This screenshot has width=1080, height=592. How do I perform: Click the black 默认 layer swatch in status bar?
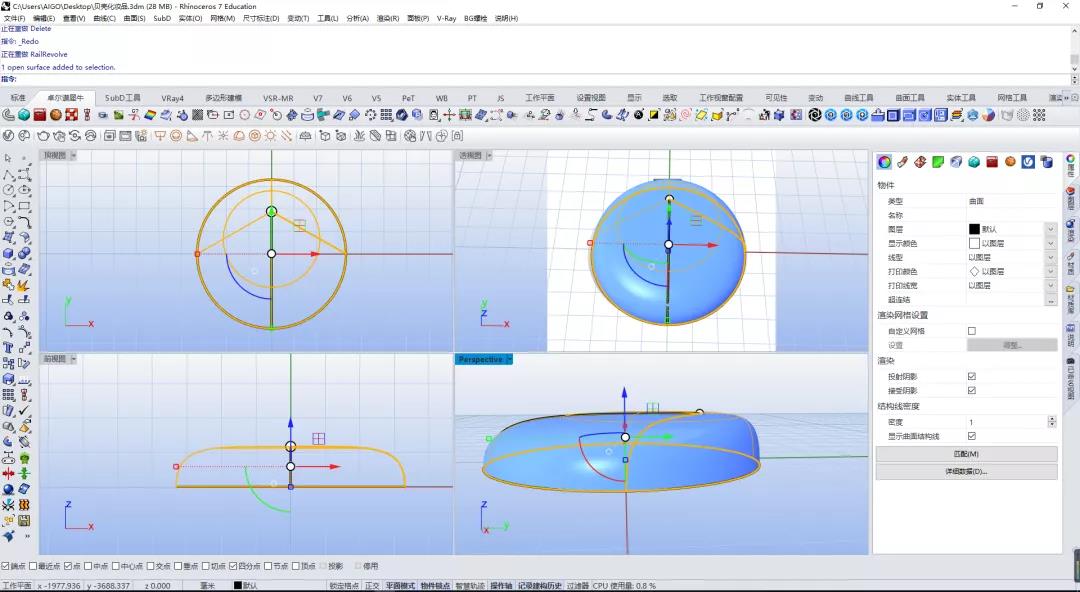click(x=238, y=586)
